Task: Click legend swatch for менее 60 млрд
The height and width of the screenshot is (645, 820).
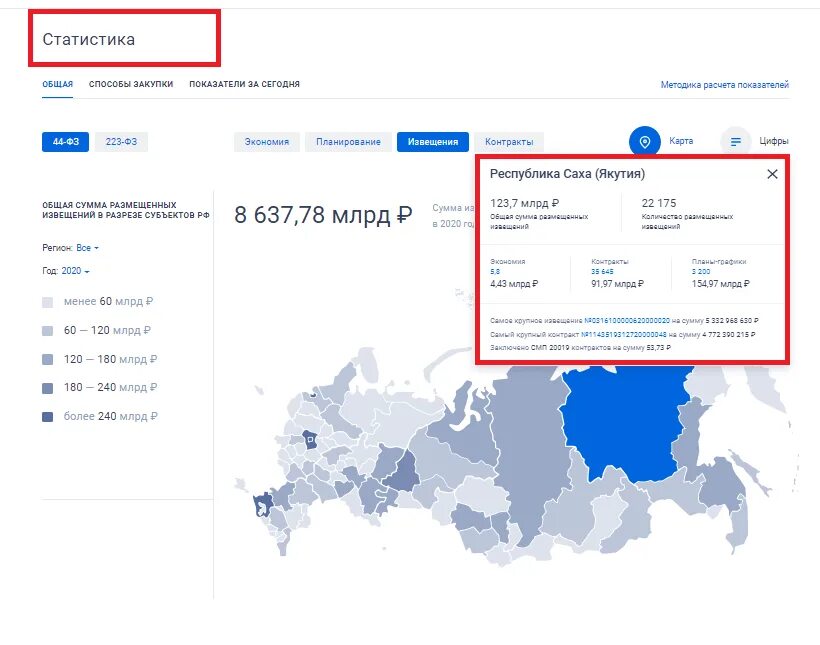Action: (x=48, y=302)
